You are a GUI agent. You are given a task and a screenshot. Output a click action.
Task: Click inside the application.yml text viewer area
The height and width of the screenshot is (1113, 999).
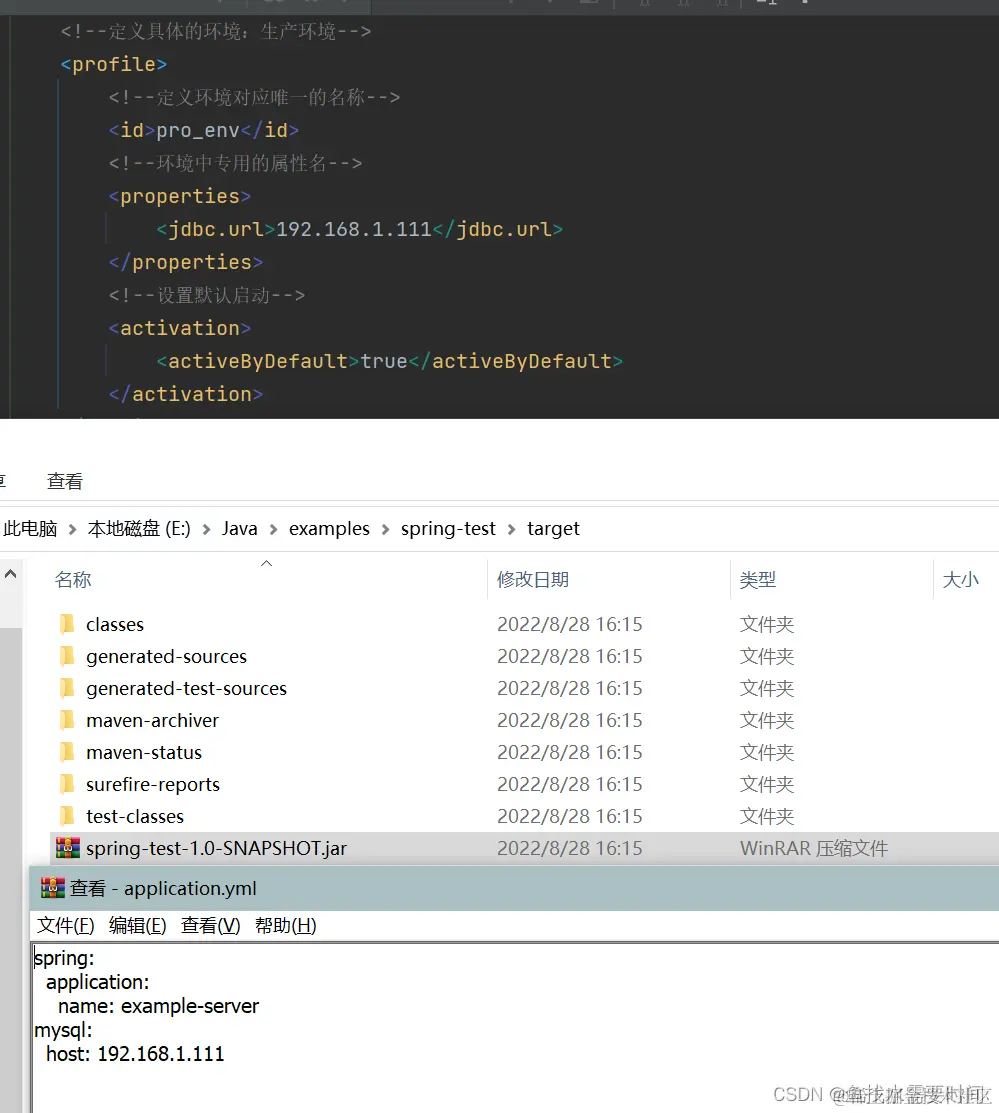click(x=515, y=1028)
